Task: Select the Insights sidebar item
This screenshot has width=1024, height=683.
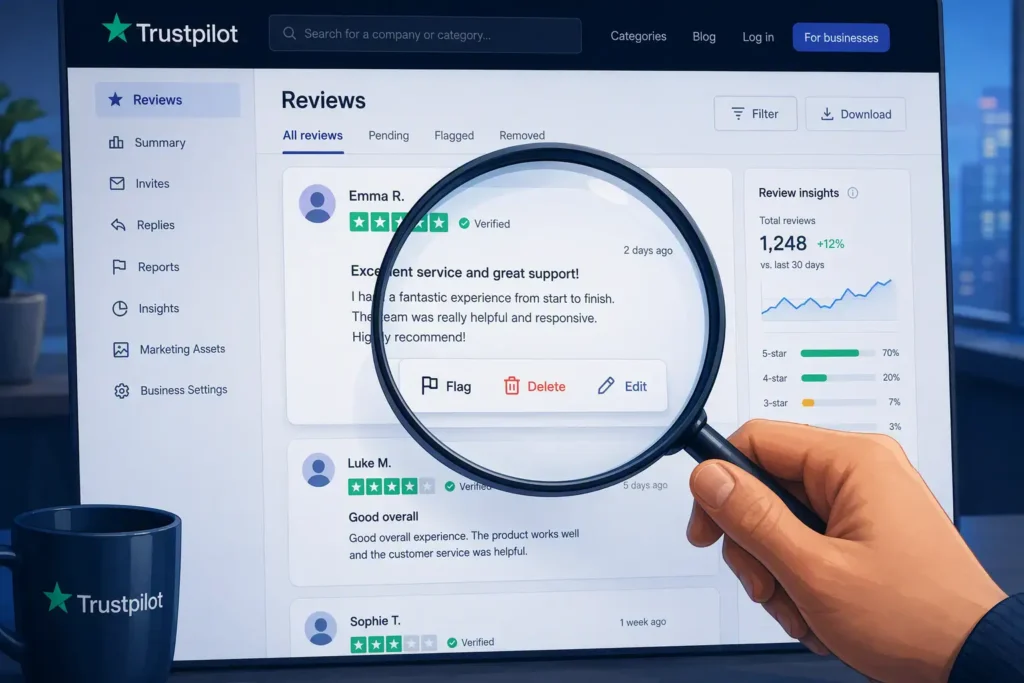Action: click(x=170, y=308)
